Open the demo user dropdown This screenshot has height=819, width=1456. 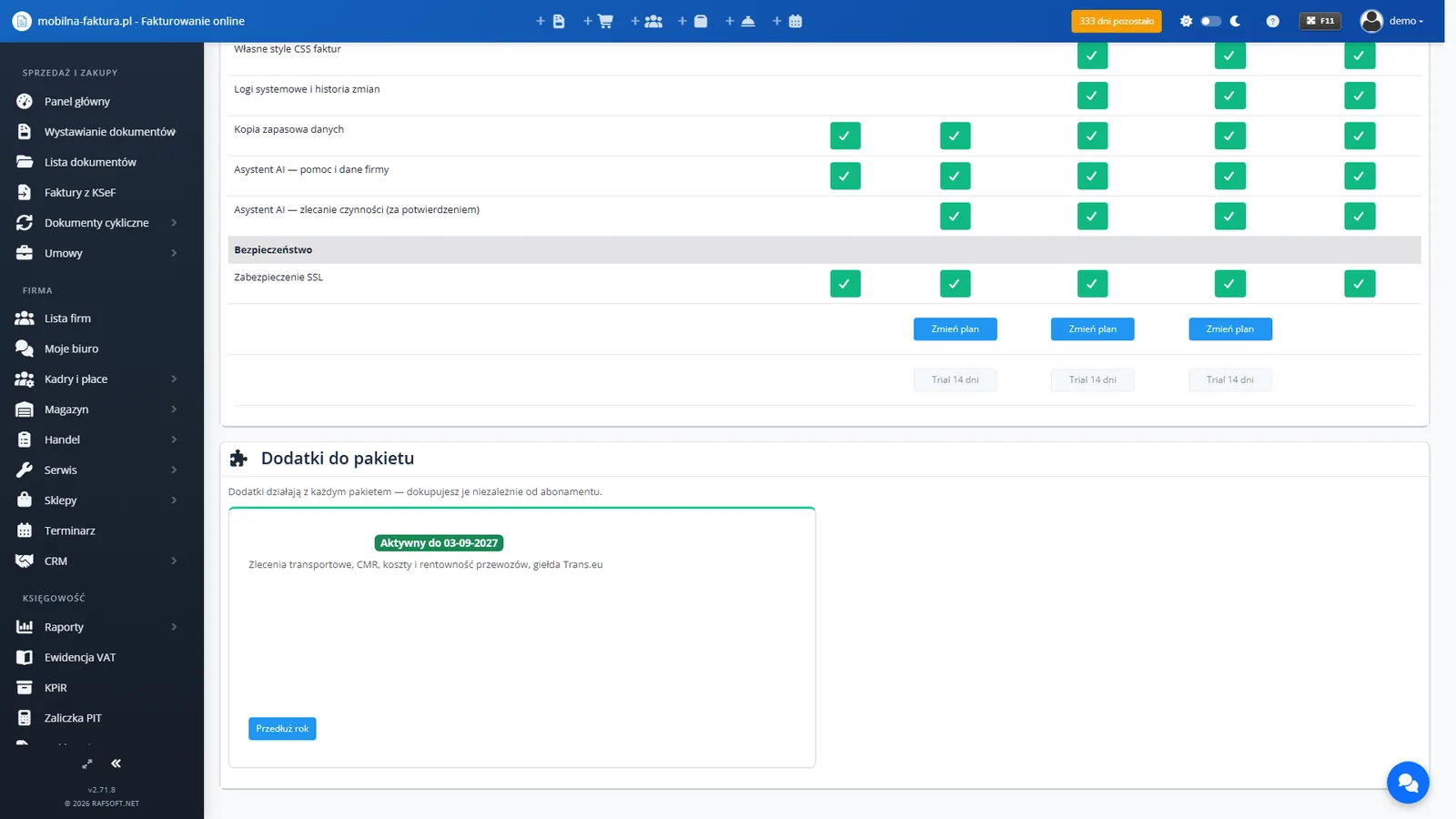(x=1392, y=21)
